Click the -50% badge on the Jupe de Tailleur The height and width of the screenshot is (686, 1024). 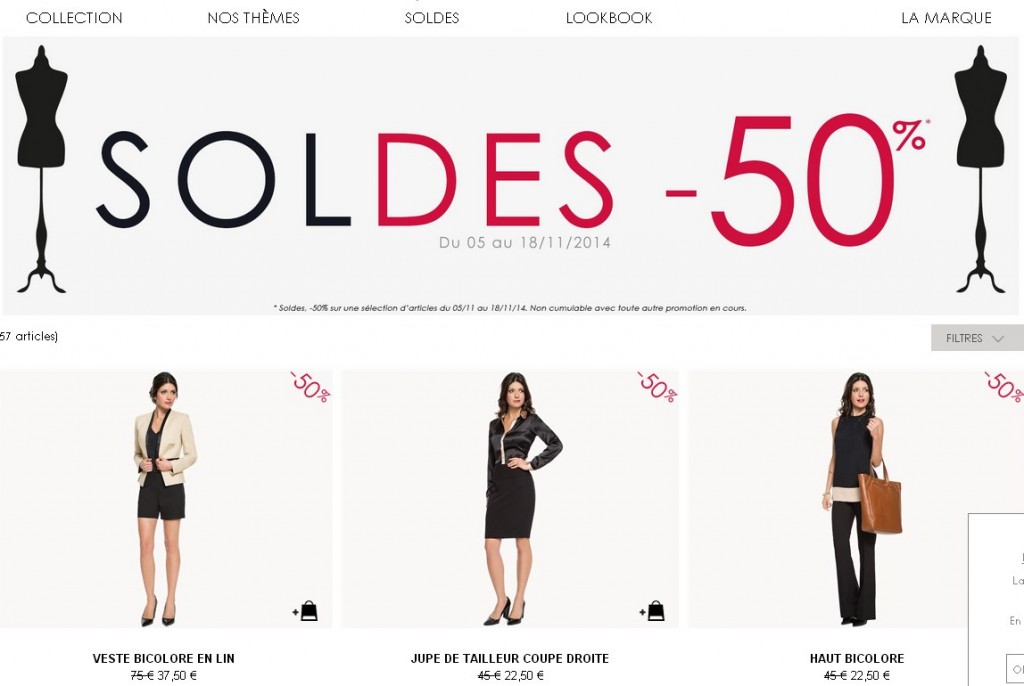click(x=658, y=386)
